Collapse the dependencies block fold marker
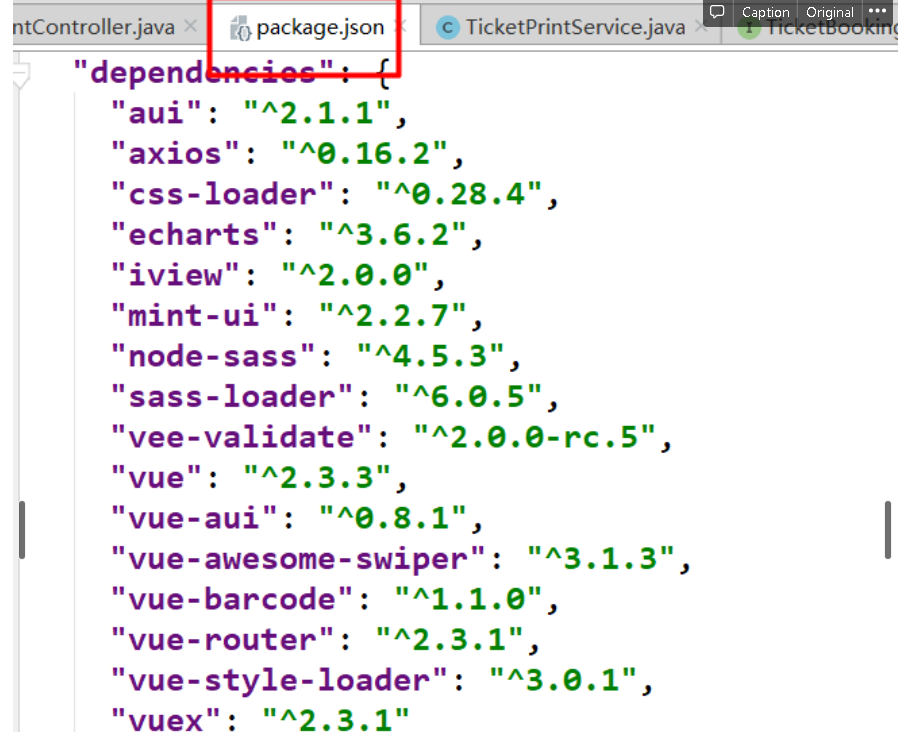Image resolution: width=924 pixels, height=732 pixels. 21,75
